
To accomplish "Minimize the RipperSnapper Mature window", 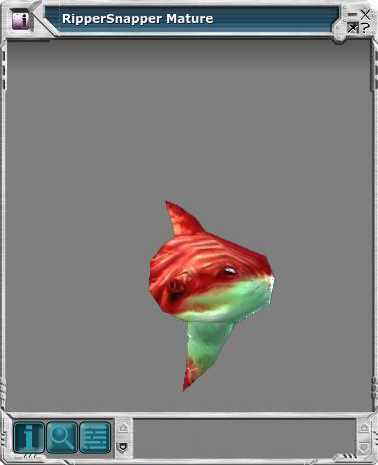I will pos(352,15).
